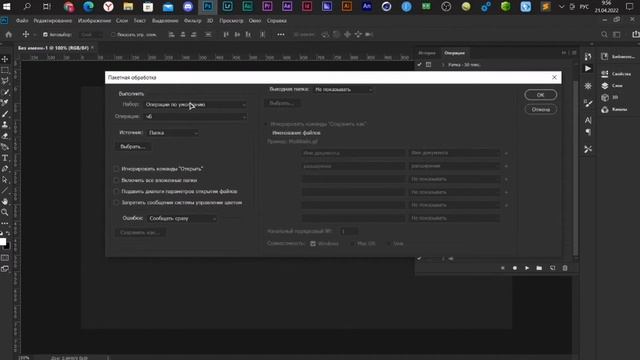Open the 'Фильтр' menu
The width and height of the screenshot is (640, 360).
(193, 20)
